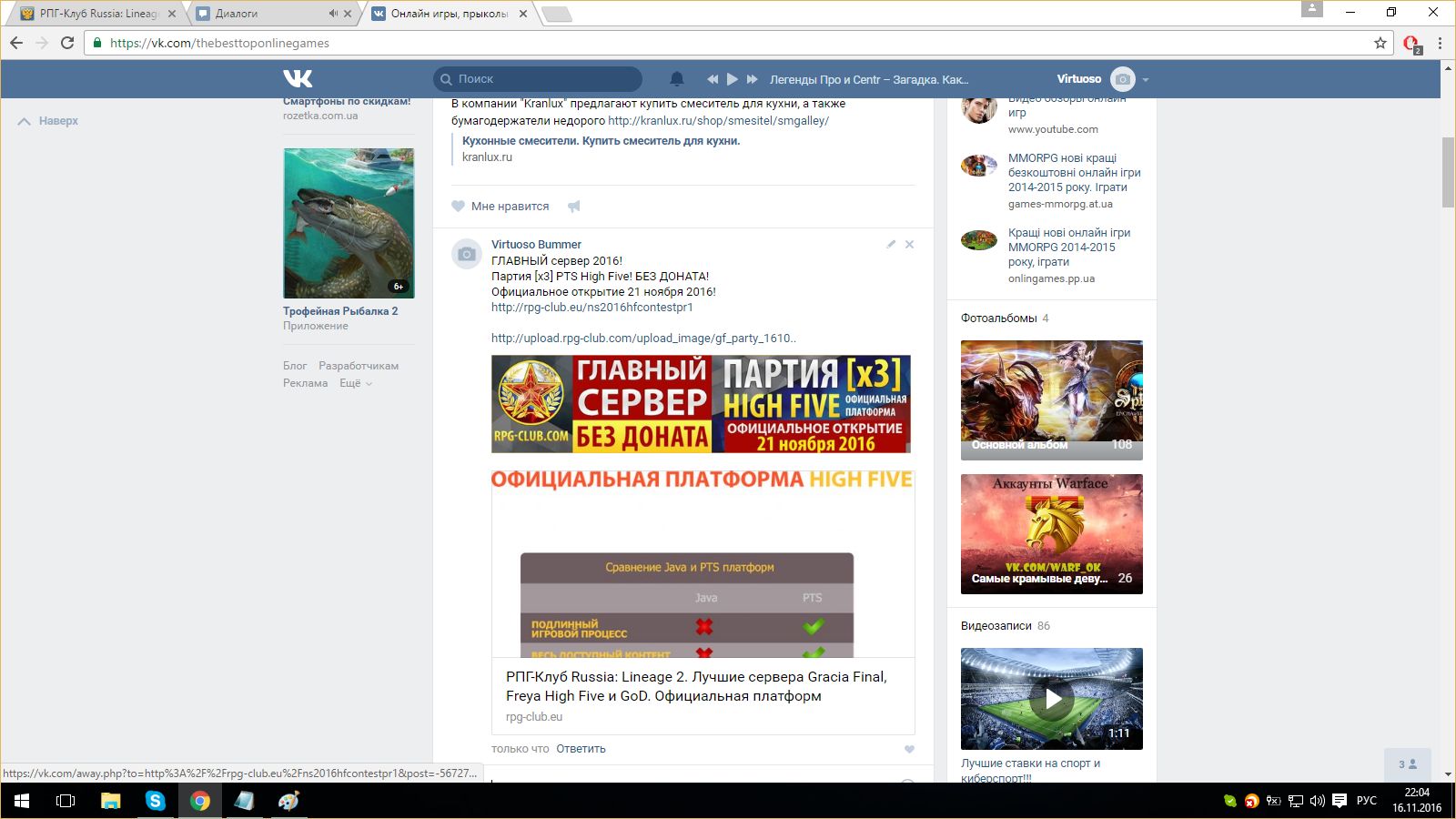Play the football stadium video thumbnail
1456x819 pixels.
(x=1052, y=699)
